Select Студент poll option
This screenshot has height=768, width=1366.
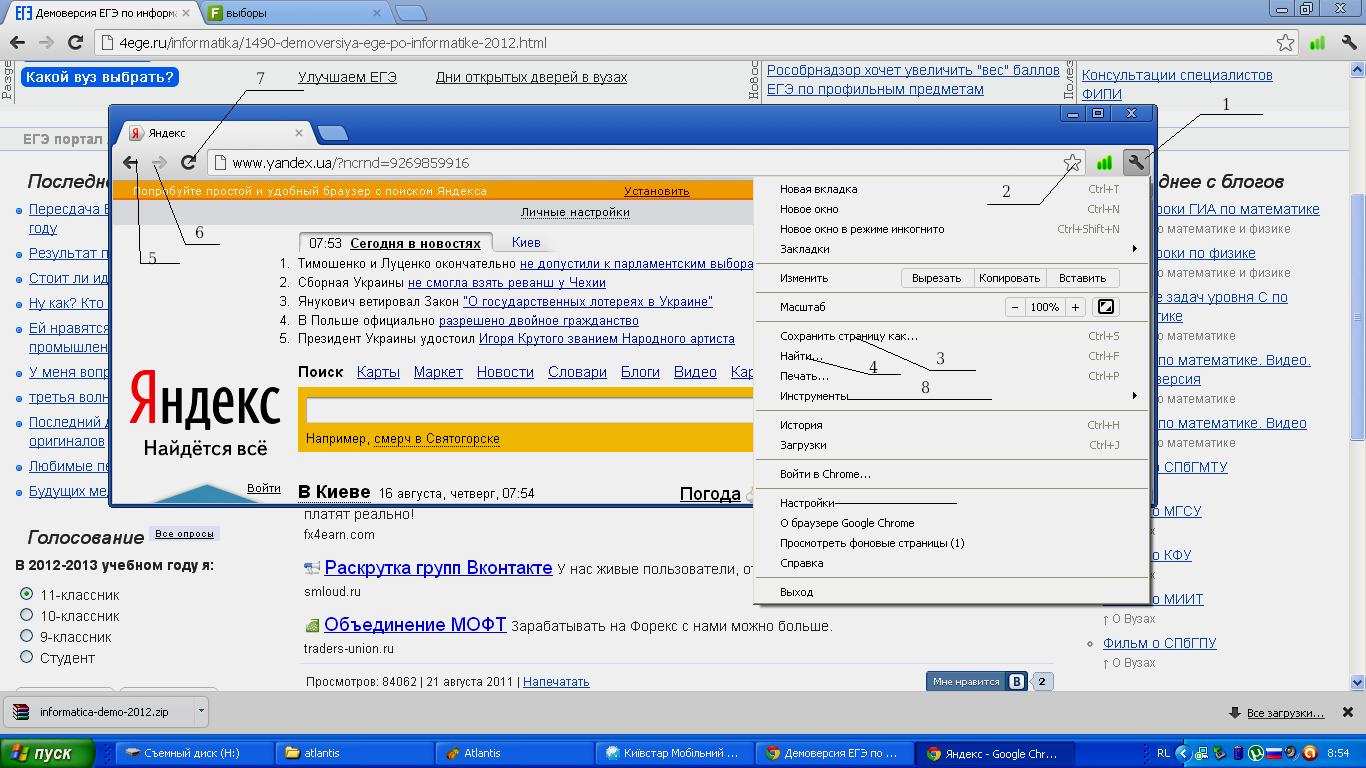pos(27,657)
